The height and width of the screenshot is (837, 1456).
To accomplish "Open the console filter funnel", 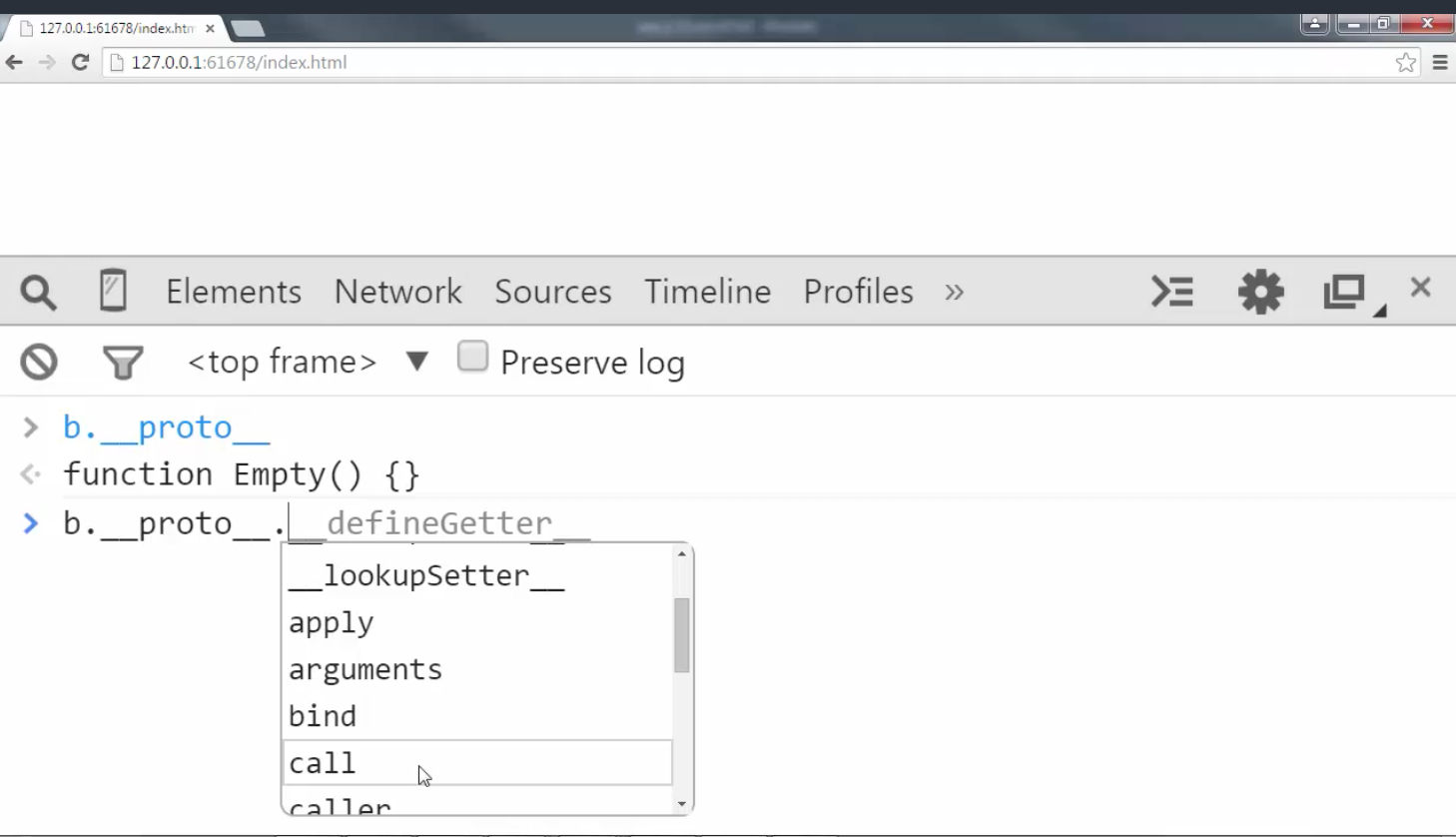I will click(x=123, y=362).
